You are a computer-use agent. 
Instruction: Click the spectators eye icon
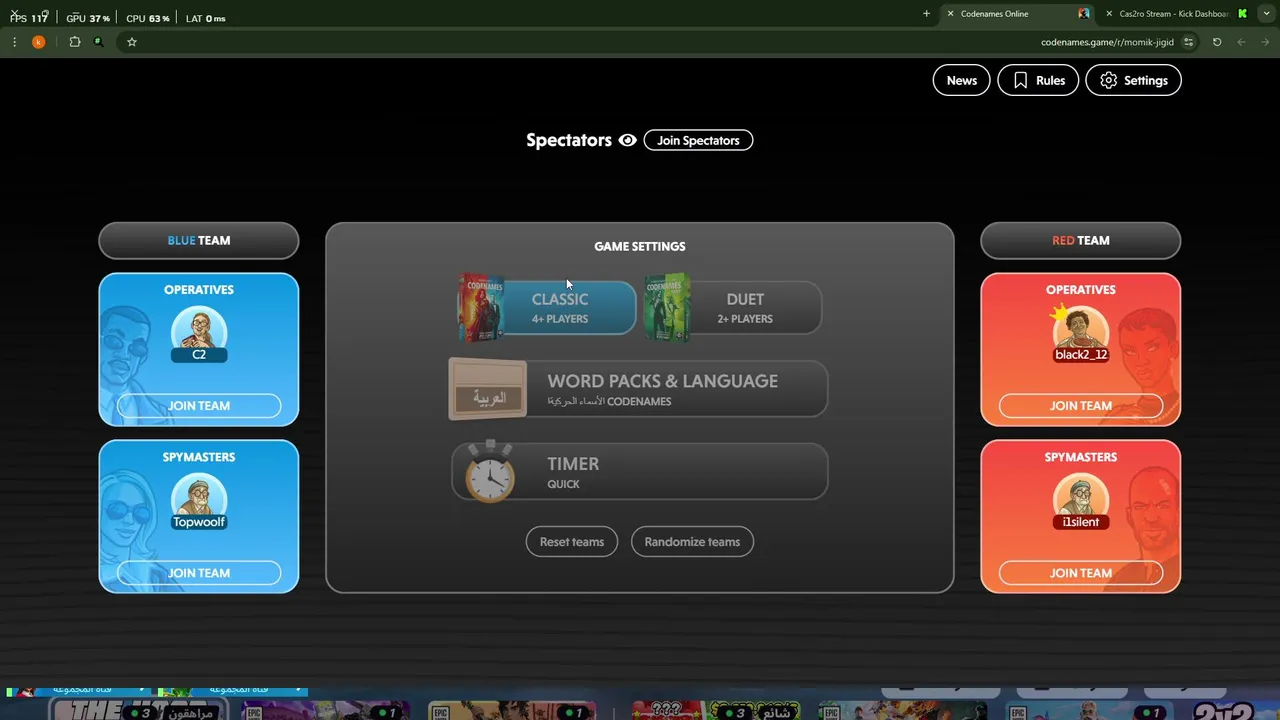pos(627,140)
